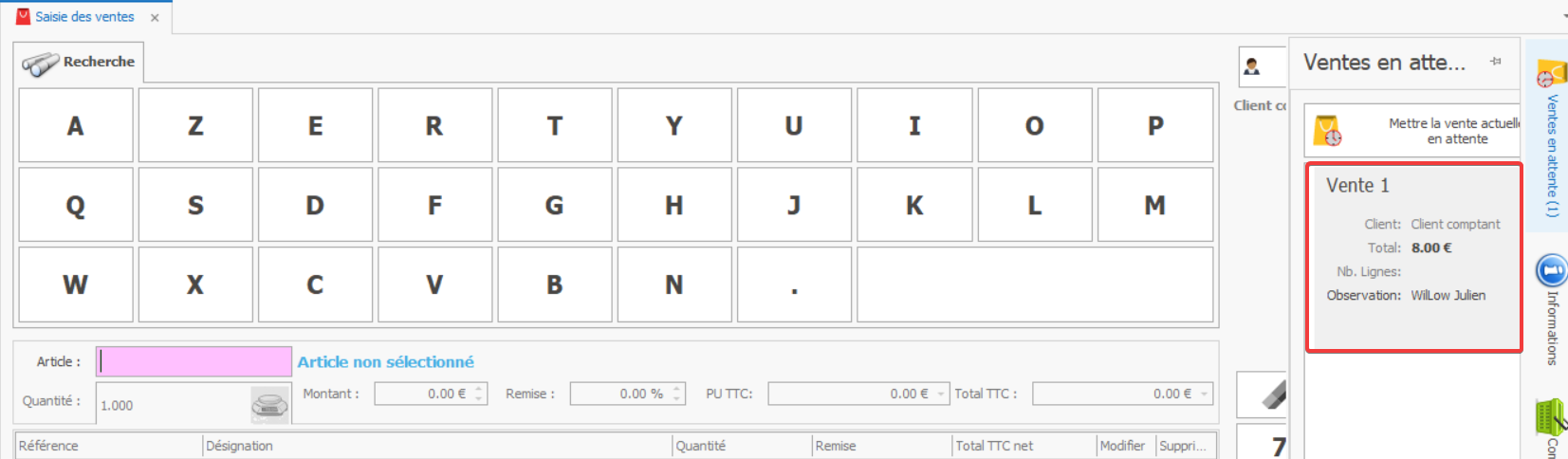The height and width of the screenshot is (459, 1568).
Task: Click the '8.00 €' total value
Action: [1431, 248]
